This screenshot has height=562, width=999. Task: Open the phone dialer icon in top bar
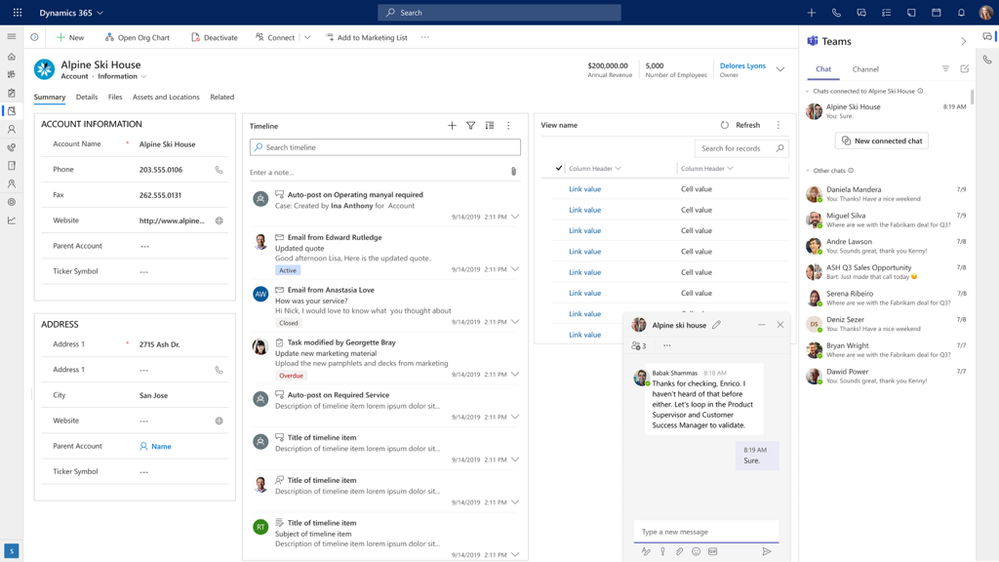pos(836,12)
